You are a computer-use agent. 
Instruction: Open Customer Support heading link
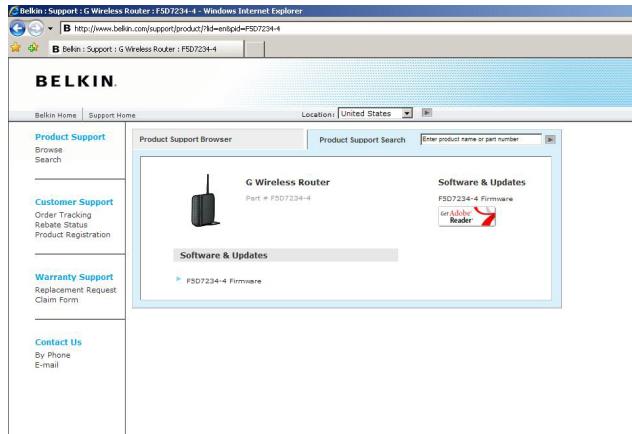74,202
